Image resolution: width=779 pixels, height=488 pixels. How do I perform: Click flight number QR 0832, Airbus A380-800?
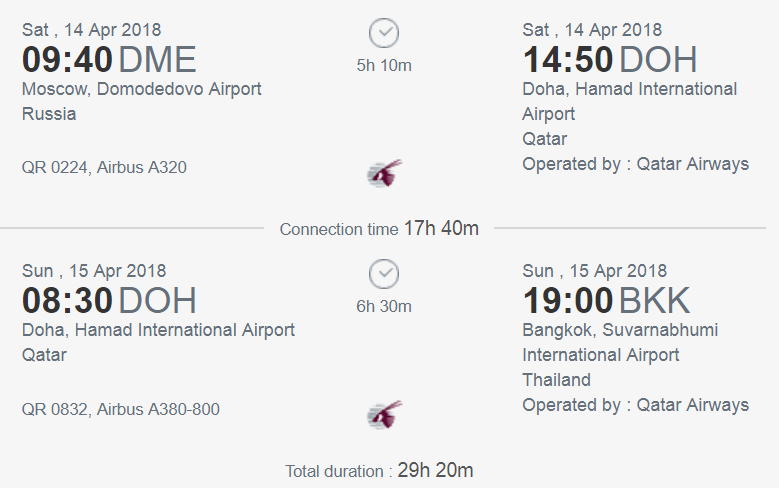[121, 409]
